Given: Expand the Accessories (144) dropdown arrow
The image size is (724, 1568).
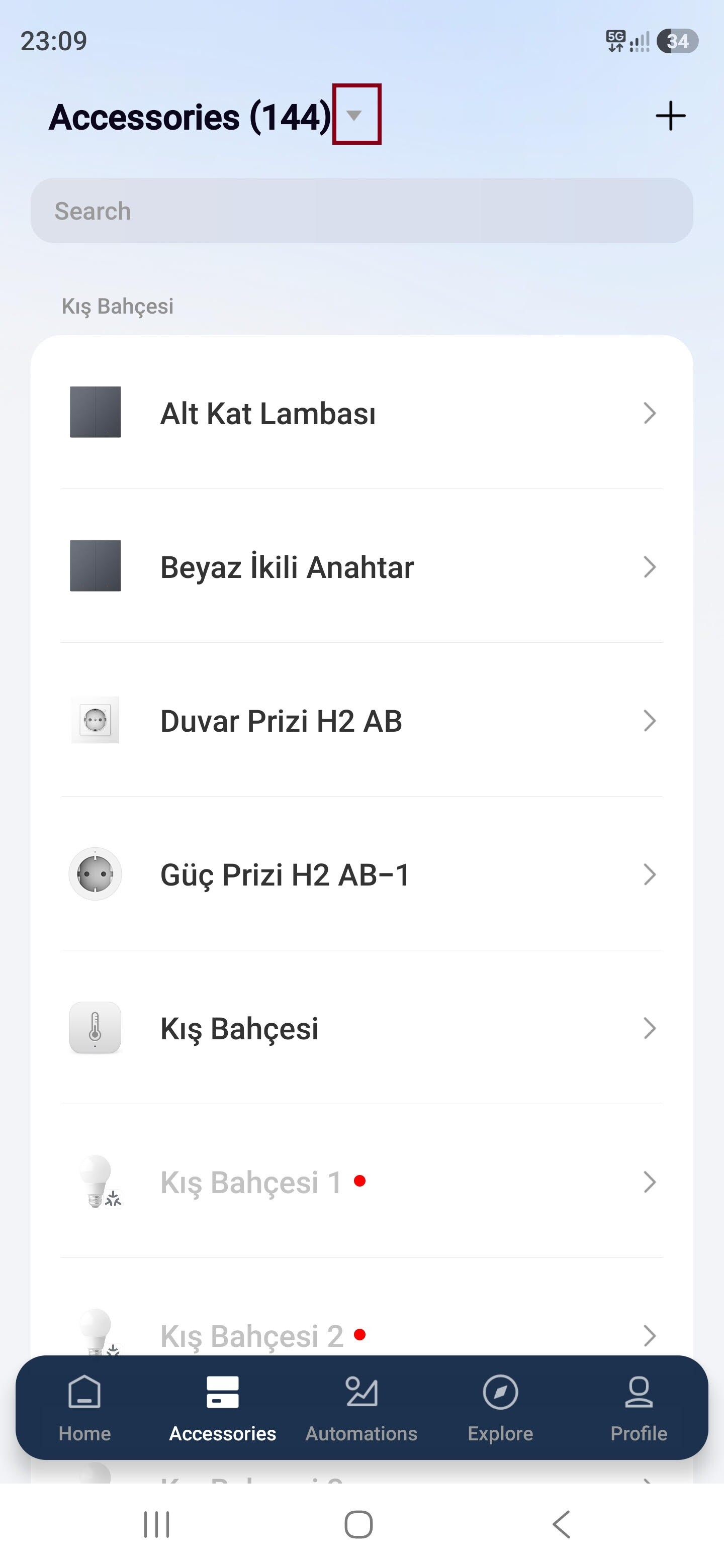Looking at the screenshot, I should coord(354,115).
